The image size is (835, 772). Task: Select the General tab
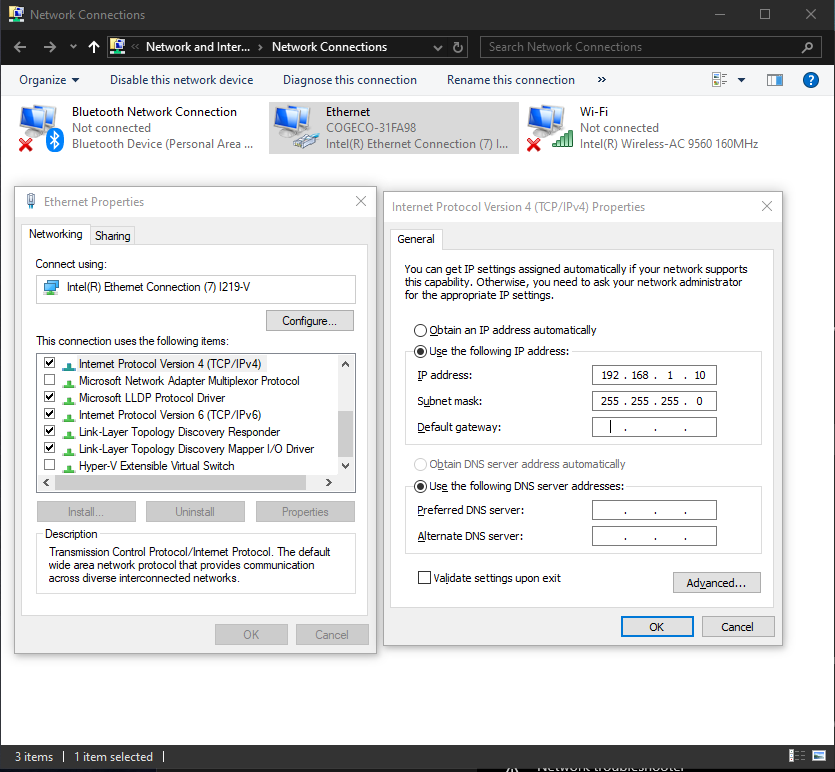[x=416, y=239]
